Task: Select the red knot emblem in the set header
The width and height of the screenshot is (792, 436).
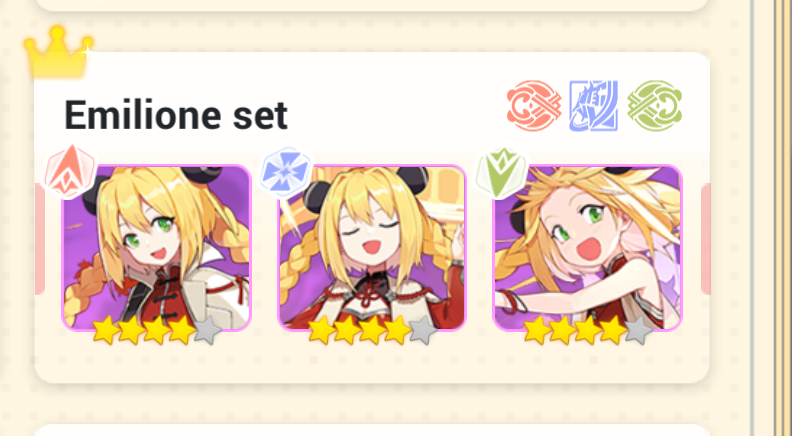Action: (x=534, y=106)
